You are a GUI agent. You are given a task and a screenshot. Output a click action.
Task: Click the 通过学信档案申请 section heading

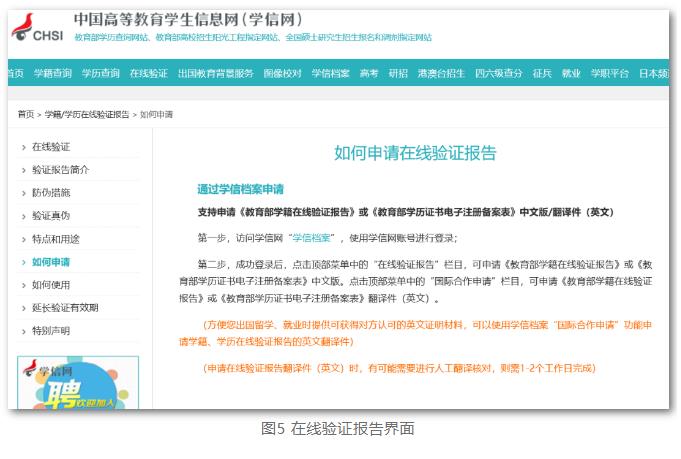(x=240, y=189)
